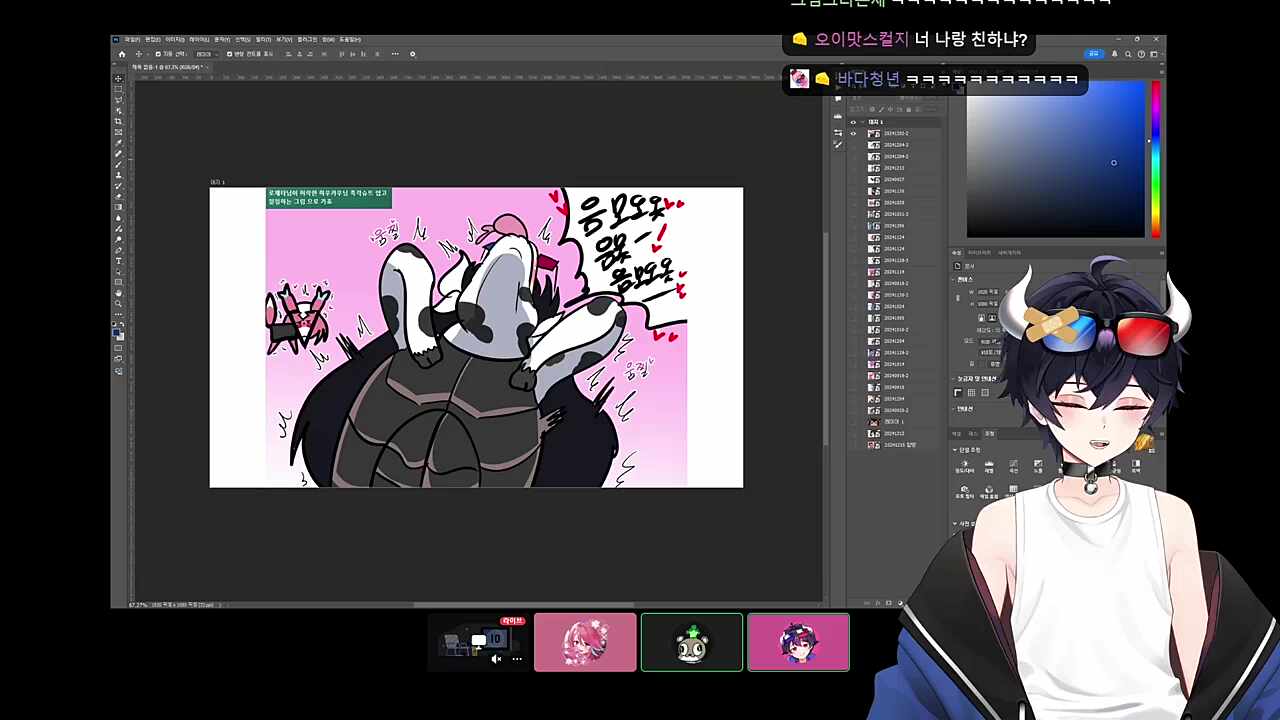This screenshot has width=1280, height=720.
Task: Select the Path Selection tool
Action: tap(118, 272)
